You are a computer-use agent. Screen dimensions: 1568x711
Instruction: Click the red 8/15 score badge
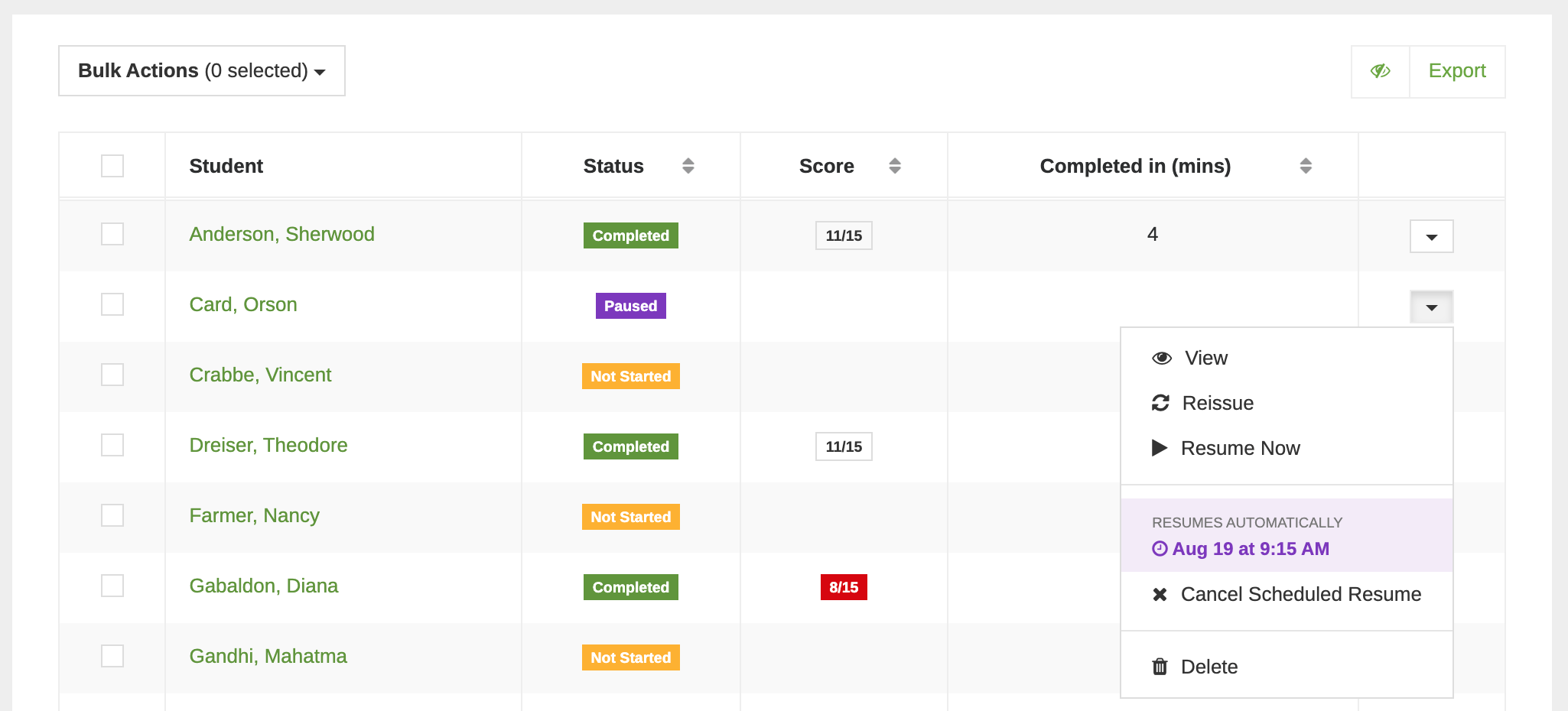tap(844, 587)
